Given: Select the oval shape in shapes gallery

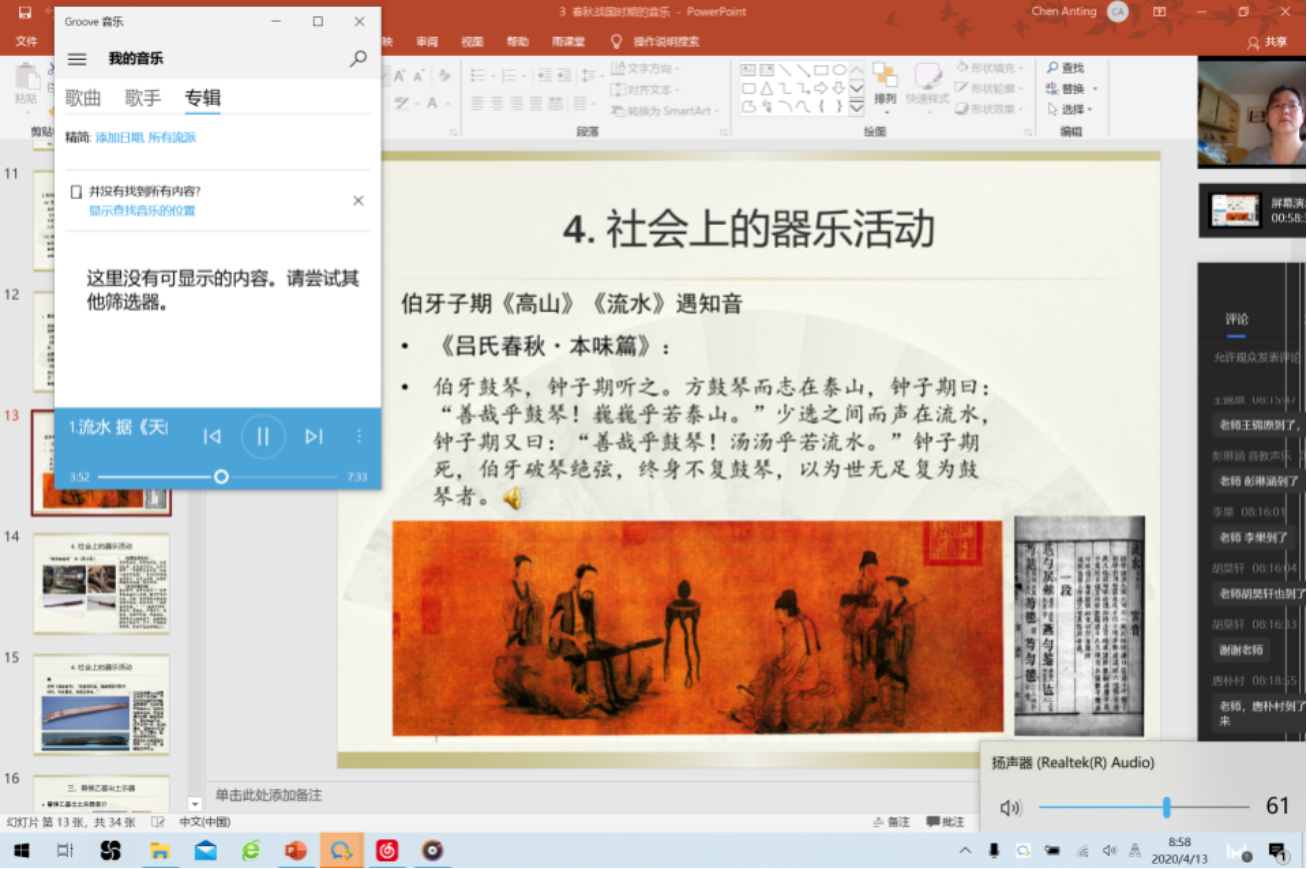Looking at the screenshot, I should [839, 70].
